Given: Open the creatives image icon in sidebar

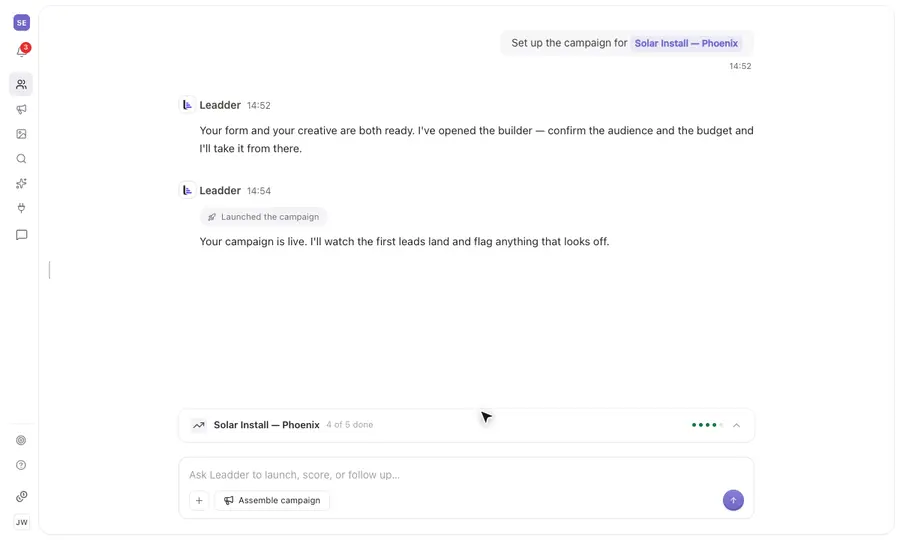Looking at the screenshot, I should pos(21,134).
